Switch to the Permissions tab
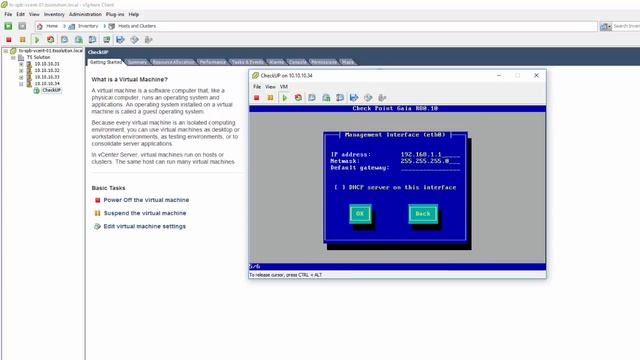The image size is (640, 360). click(x=324, y=62)
